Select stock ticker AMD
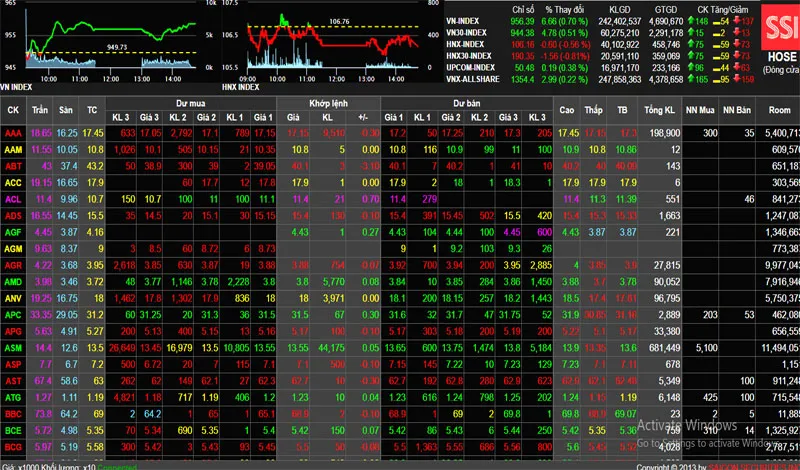800x470 pixels. pos(13,282)
